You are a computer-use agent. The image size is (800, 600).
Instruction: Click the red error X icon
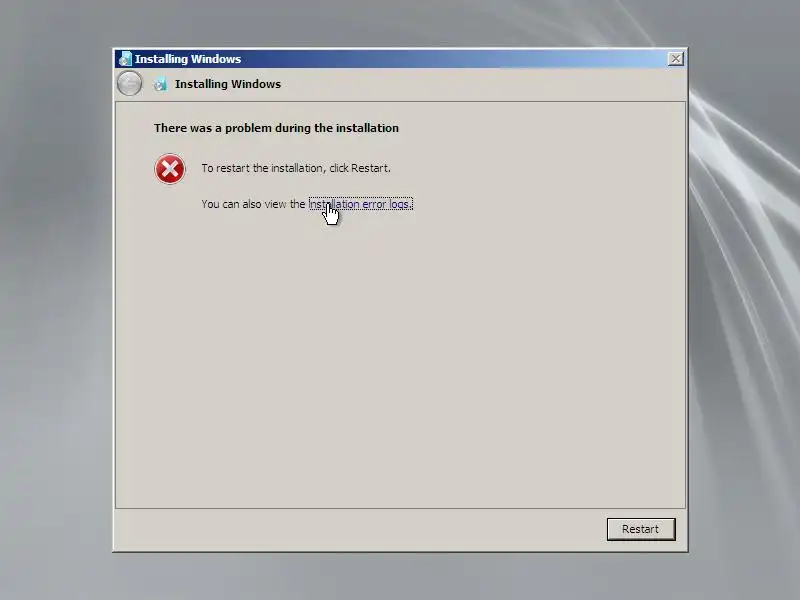click(170, 169)
